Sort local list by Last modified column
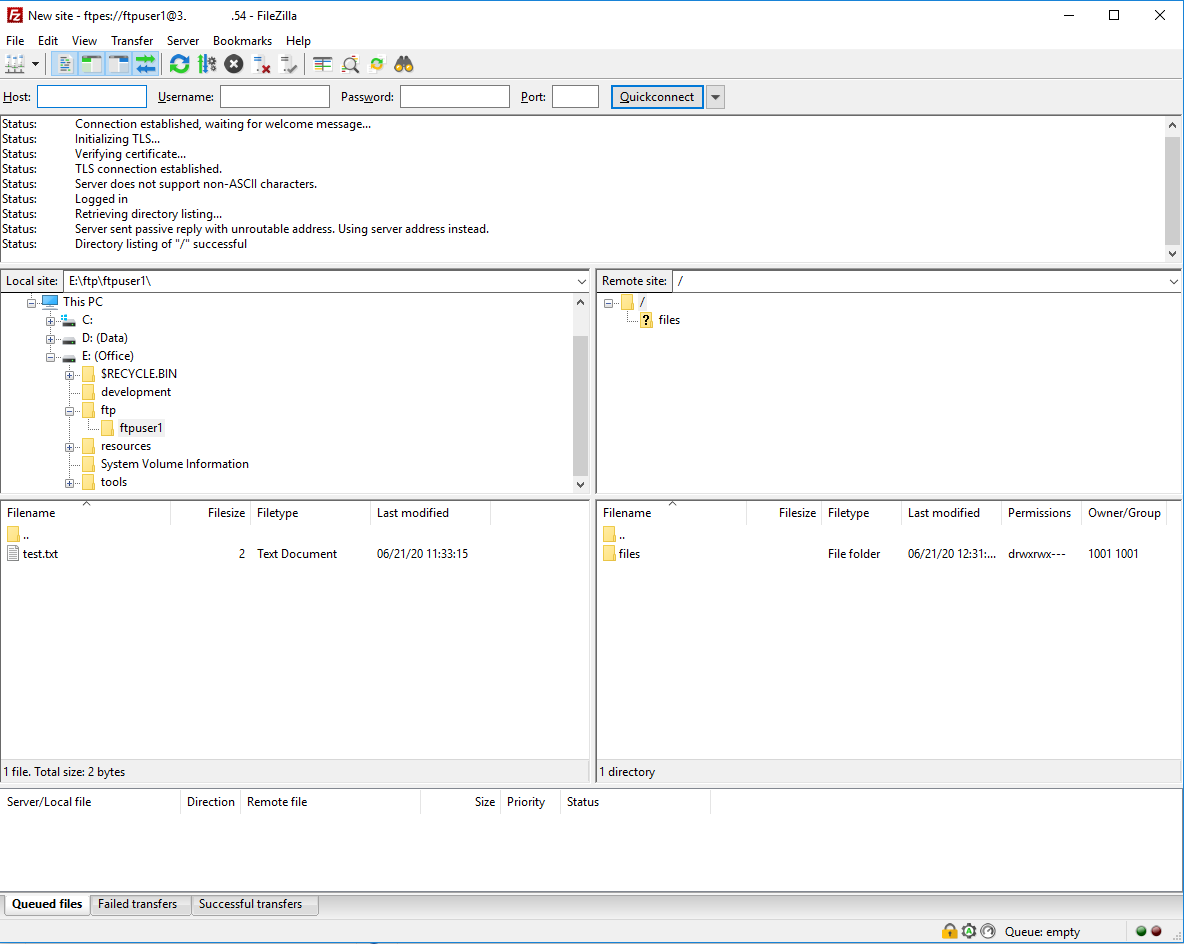This screenshot has width=1184, height=944. (430, 513)
